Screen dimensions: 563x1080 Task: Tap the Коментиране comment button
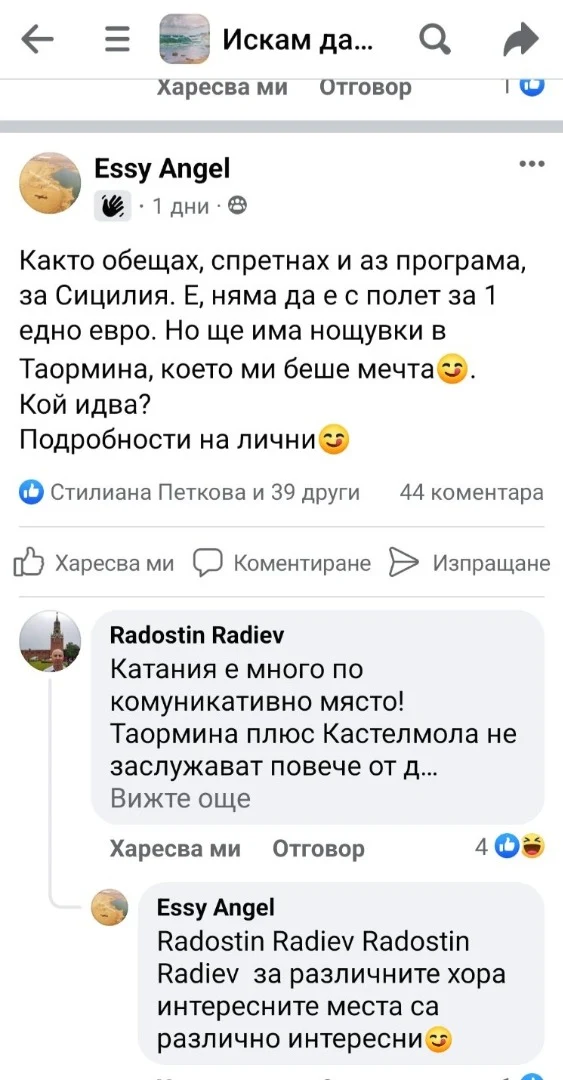[x=282, y=564]
